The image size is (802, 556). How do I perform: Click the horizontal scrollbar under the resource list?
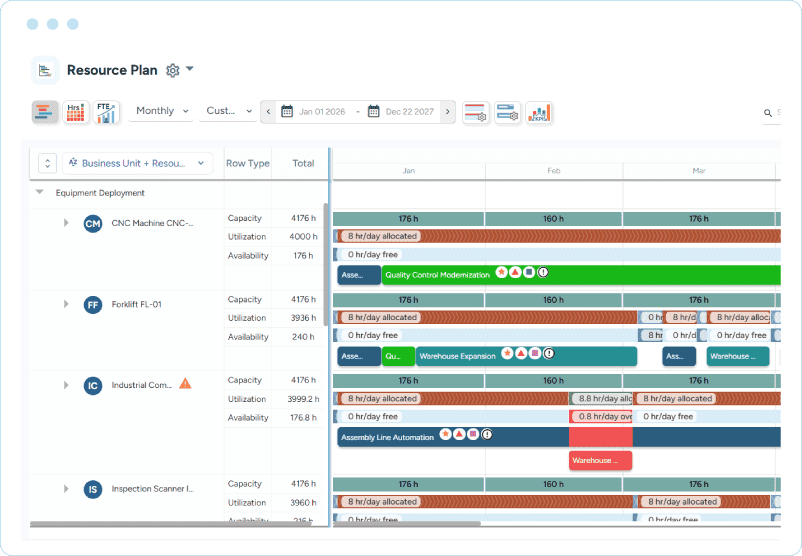pos(170,524)
